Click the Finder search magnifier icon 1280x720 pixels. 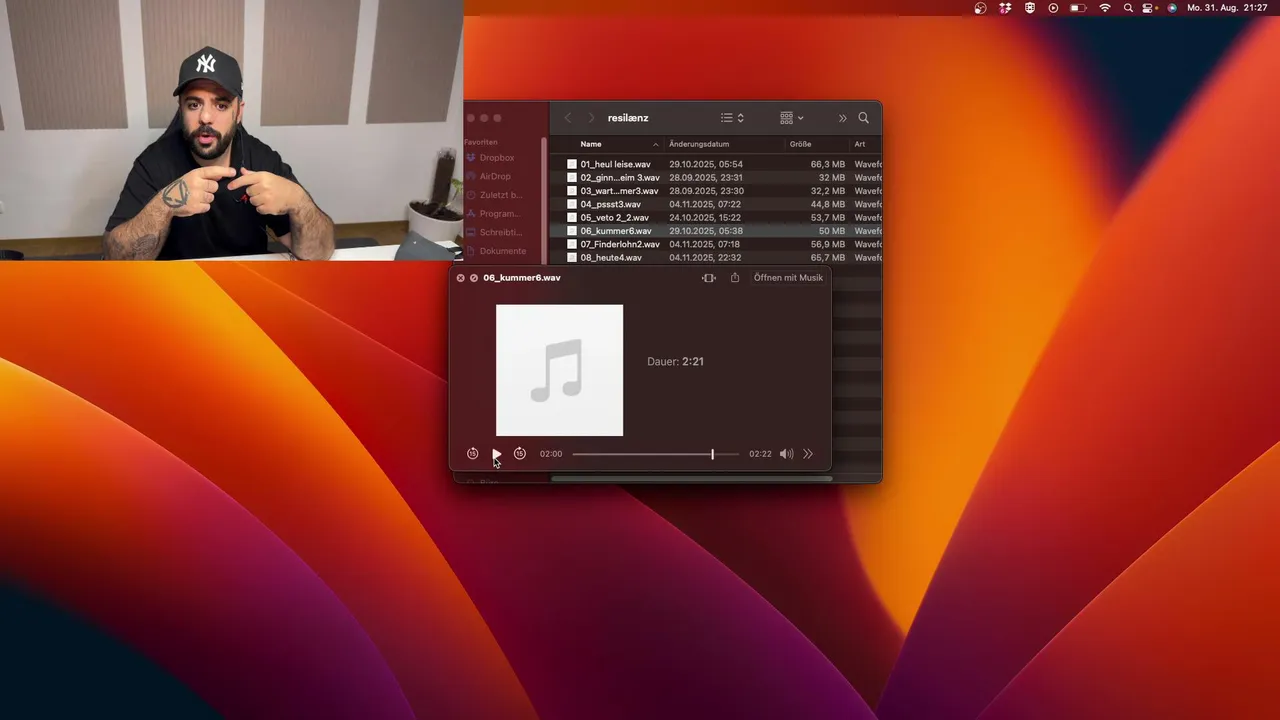(864, 118)
